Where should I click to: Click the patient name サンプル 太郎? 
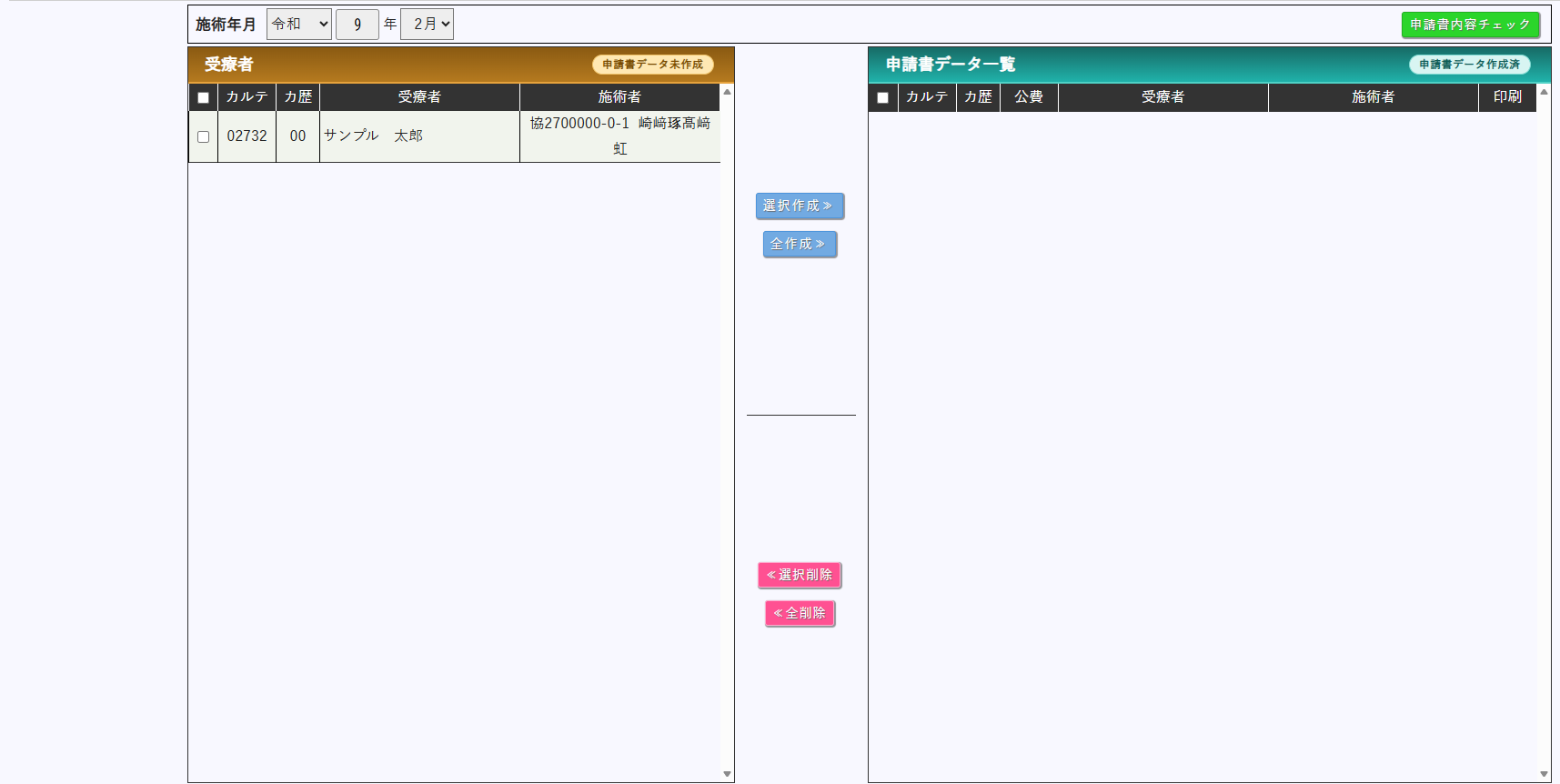pyautogui.click(x=374, y=136)
